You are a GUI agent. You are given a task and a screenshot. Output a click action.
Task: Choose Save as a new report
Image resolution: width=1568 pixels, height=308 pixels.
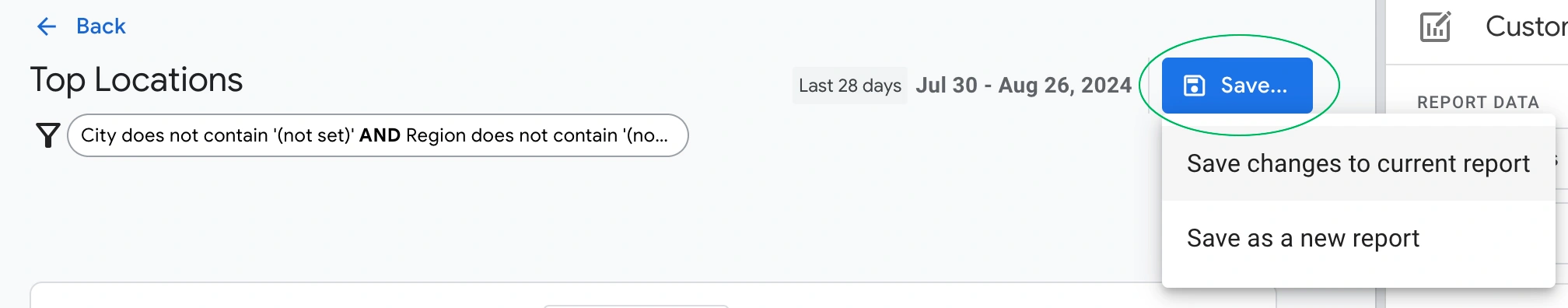tap(1358, 238)
